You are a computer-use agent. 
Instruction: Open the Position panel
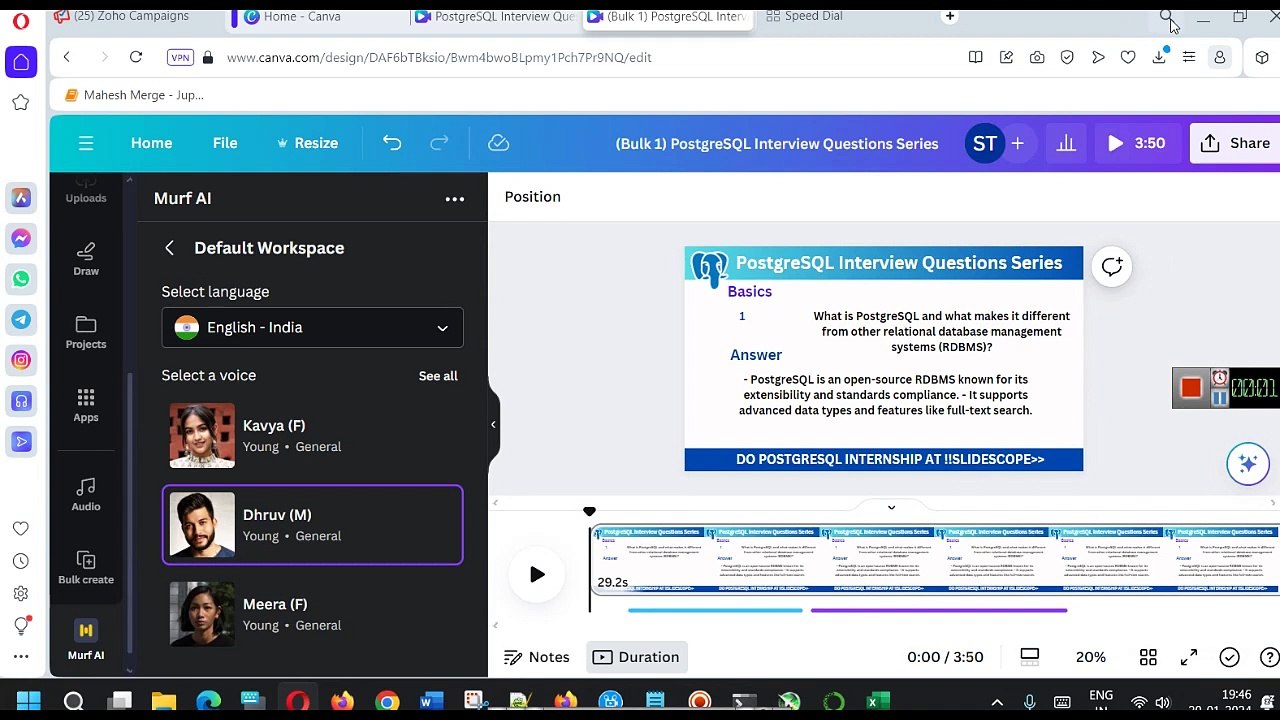[532, 197]
